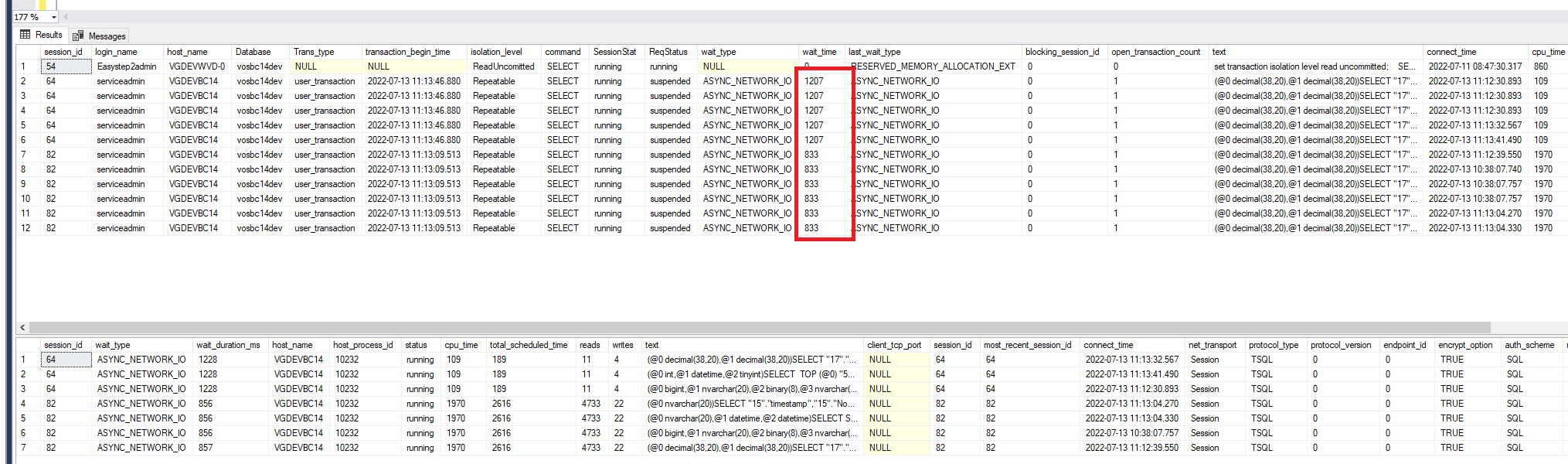Select the encrypt_option column header

pos(1465,345)
